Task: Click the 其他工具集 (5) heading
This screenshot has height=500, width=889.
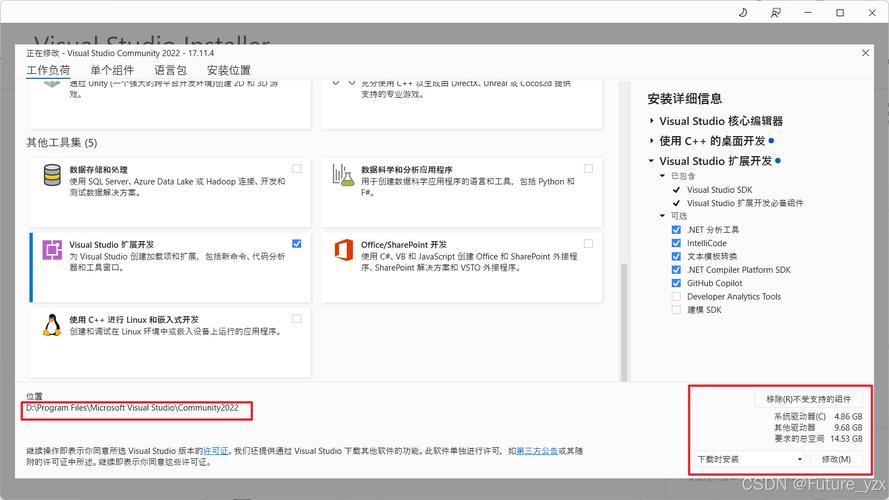Action: [x=62, y=142]
